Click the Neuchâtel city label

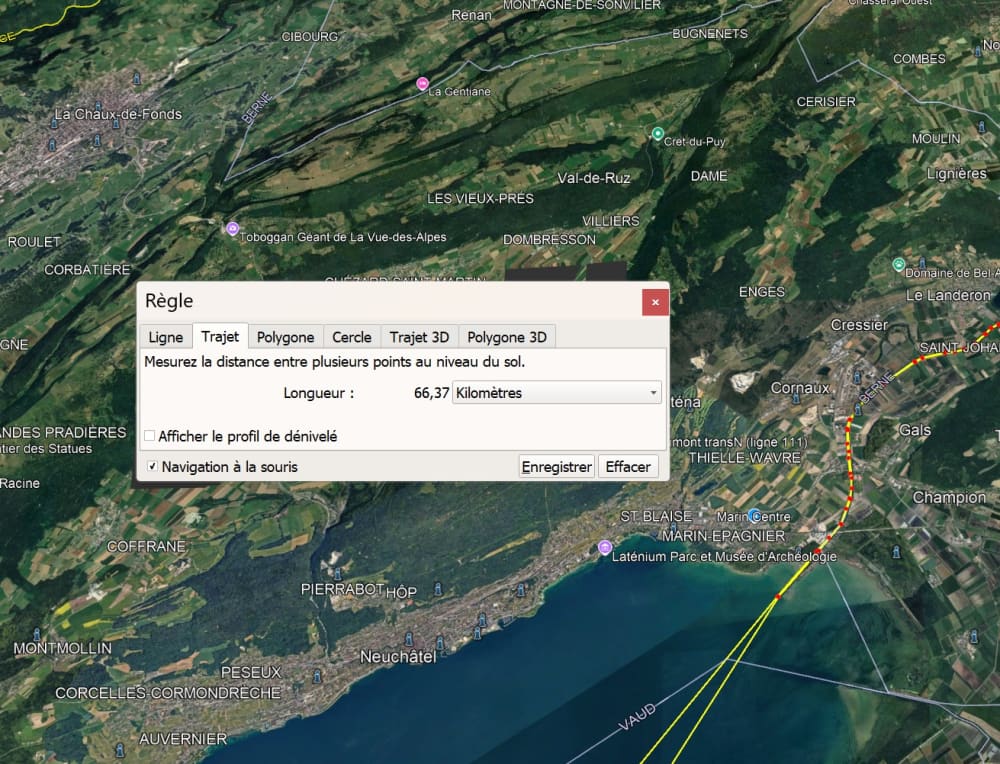pos(398,656)
